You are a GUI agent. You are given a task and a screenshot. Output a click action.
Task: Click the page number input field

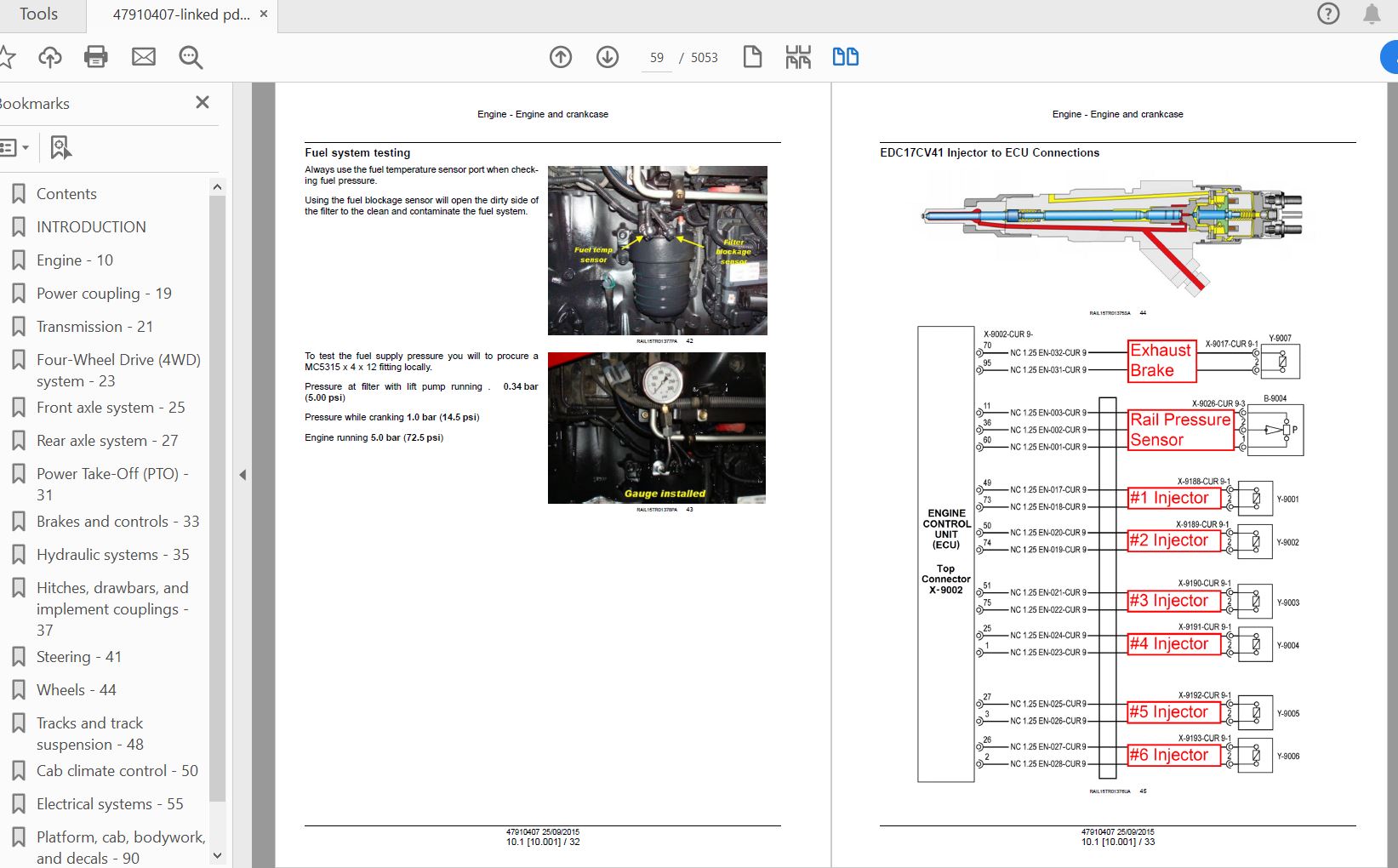[656, 58]
